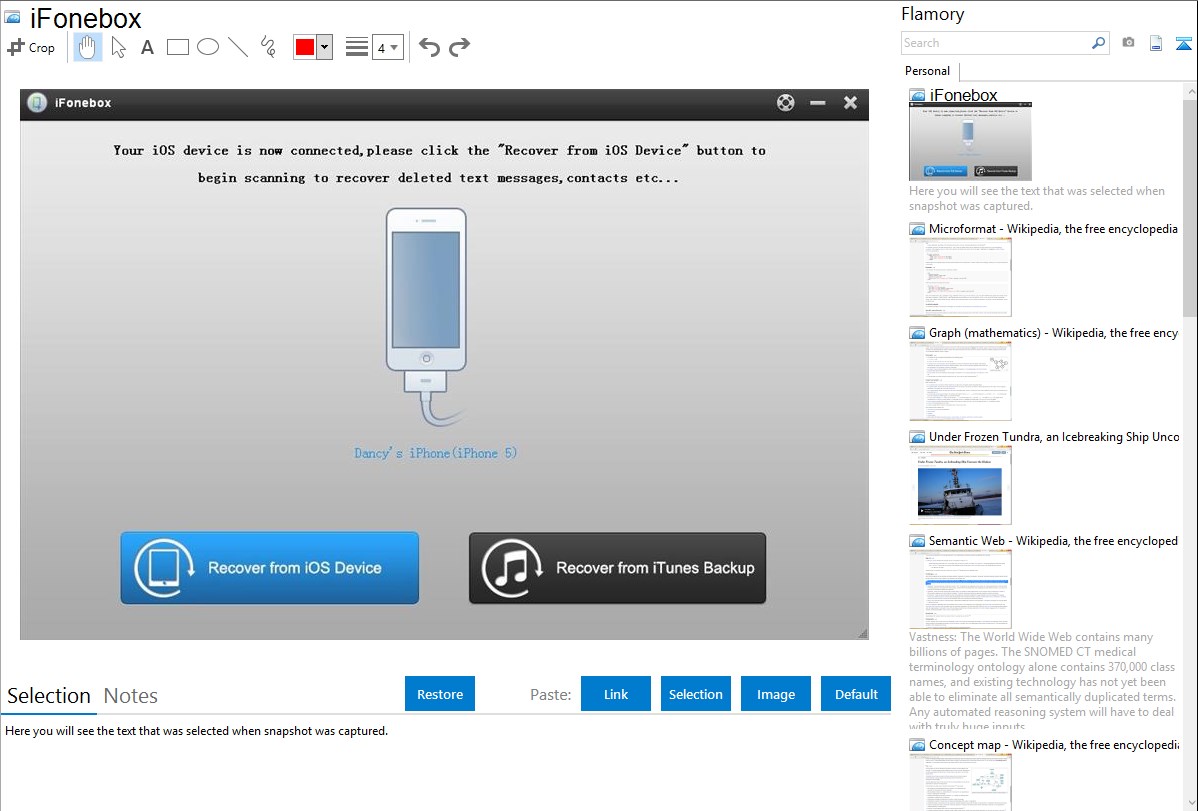Click Recover from iOS Device button

tap(270, 568)
